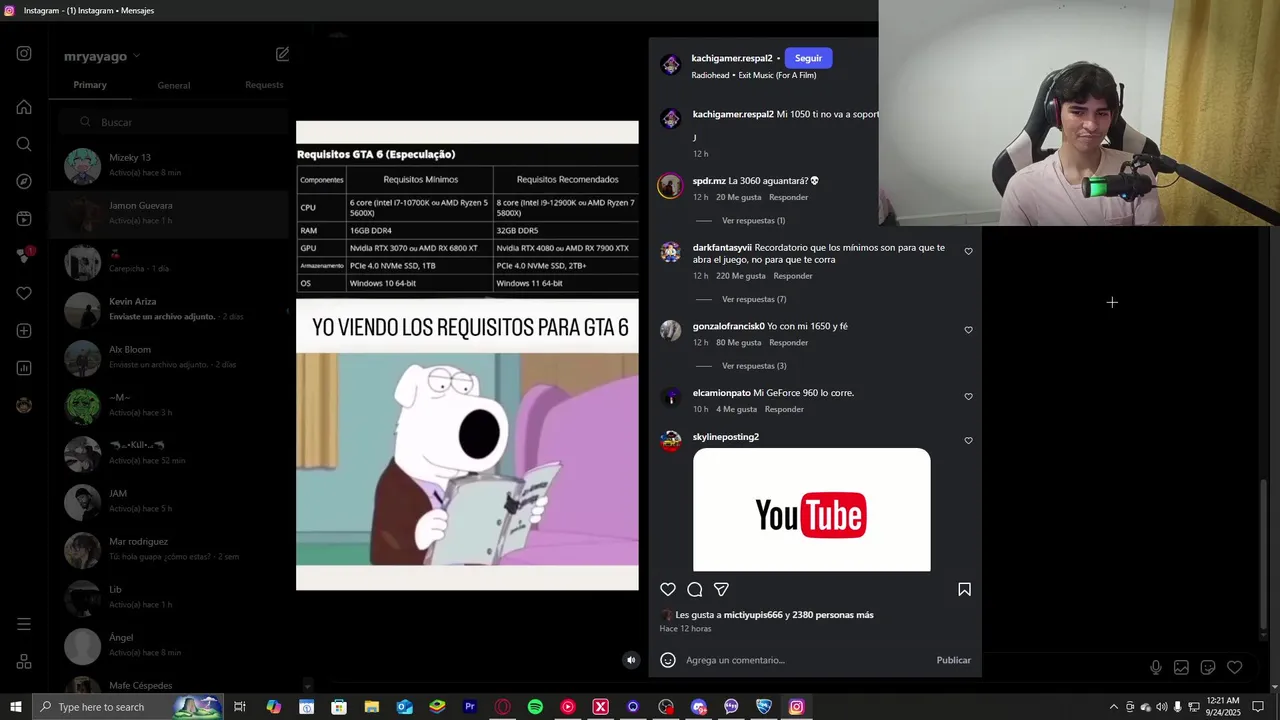Screen dimensions: 1280x720
Task: Open the Search magnifier in the sidebar
Action: coord(24,144)
